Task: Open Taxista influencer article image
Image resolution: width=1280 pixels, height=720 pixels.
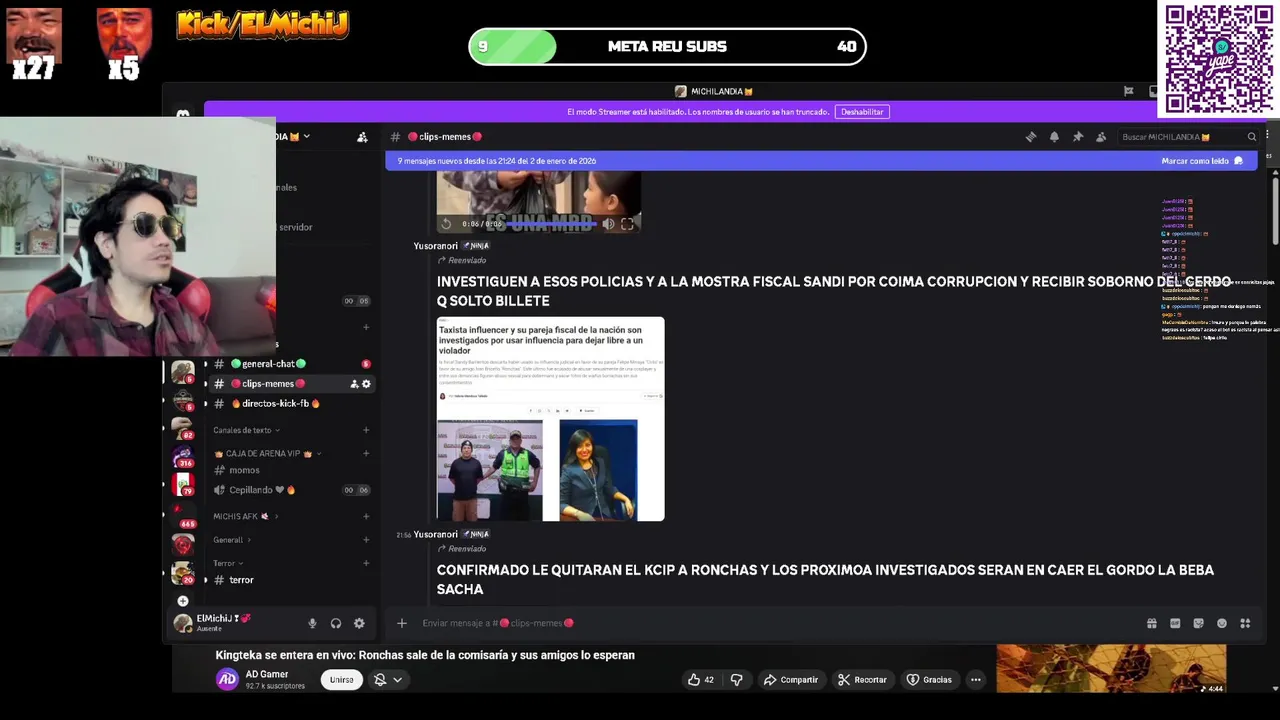Action: coord(550,419)
